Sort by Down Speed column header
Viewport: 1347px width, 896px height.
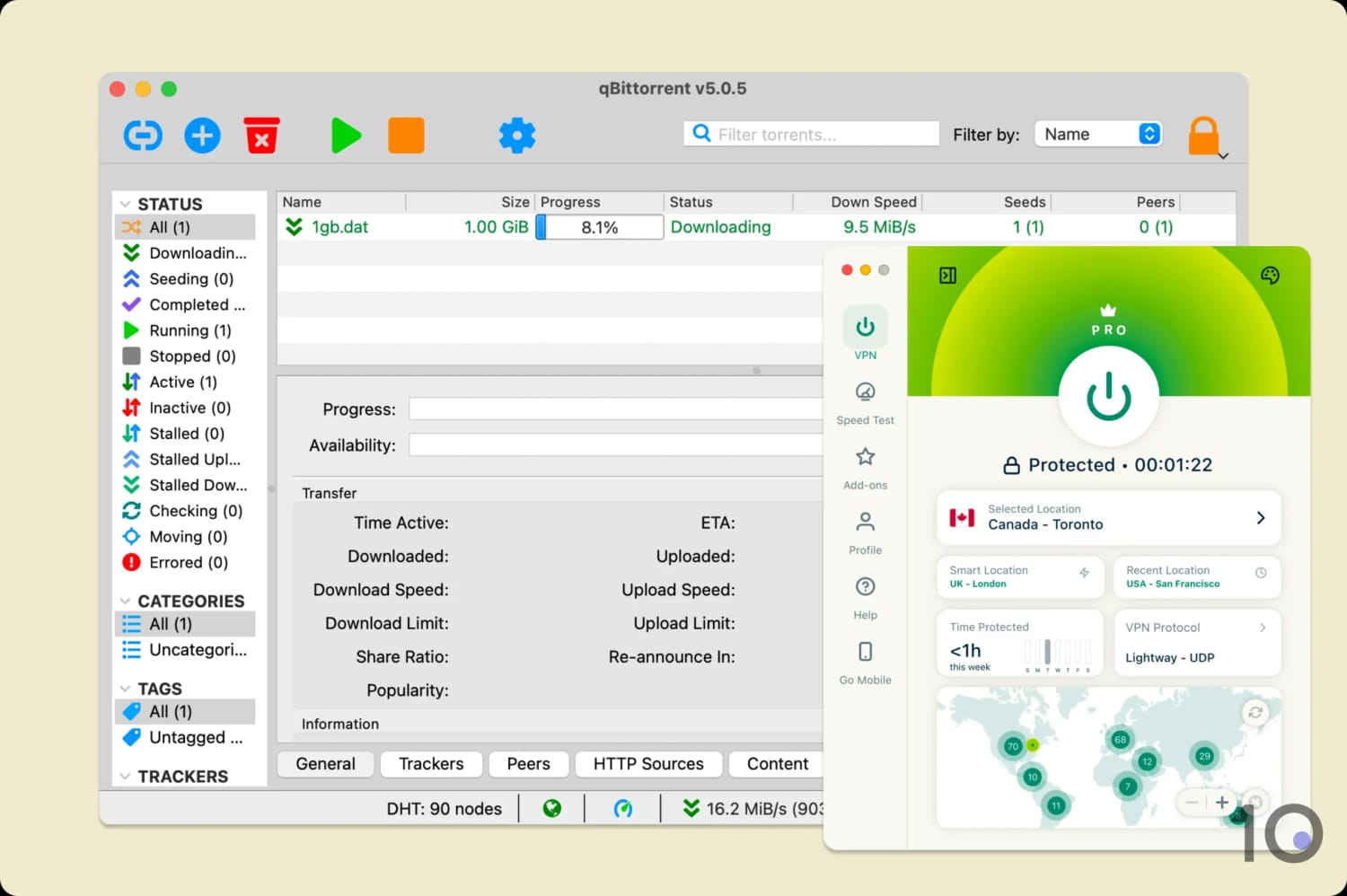(x=858, y=202)
